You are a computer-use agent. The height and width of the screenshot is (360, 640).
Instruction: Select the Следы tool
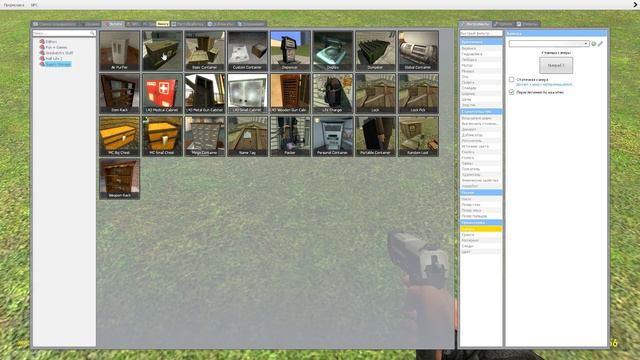(481, 246)
